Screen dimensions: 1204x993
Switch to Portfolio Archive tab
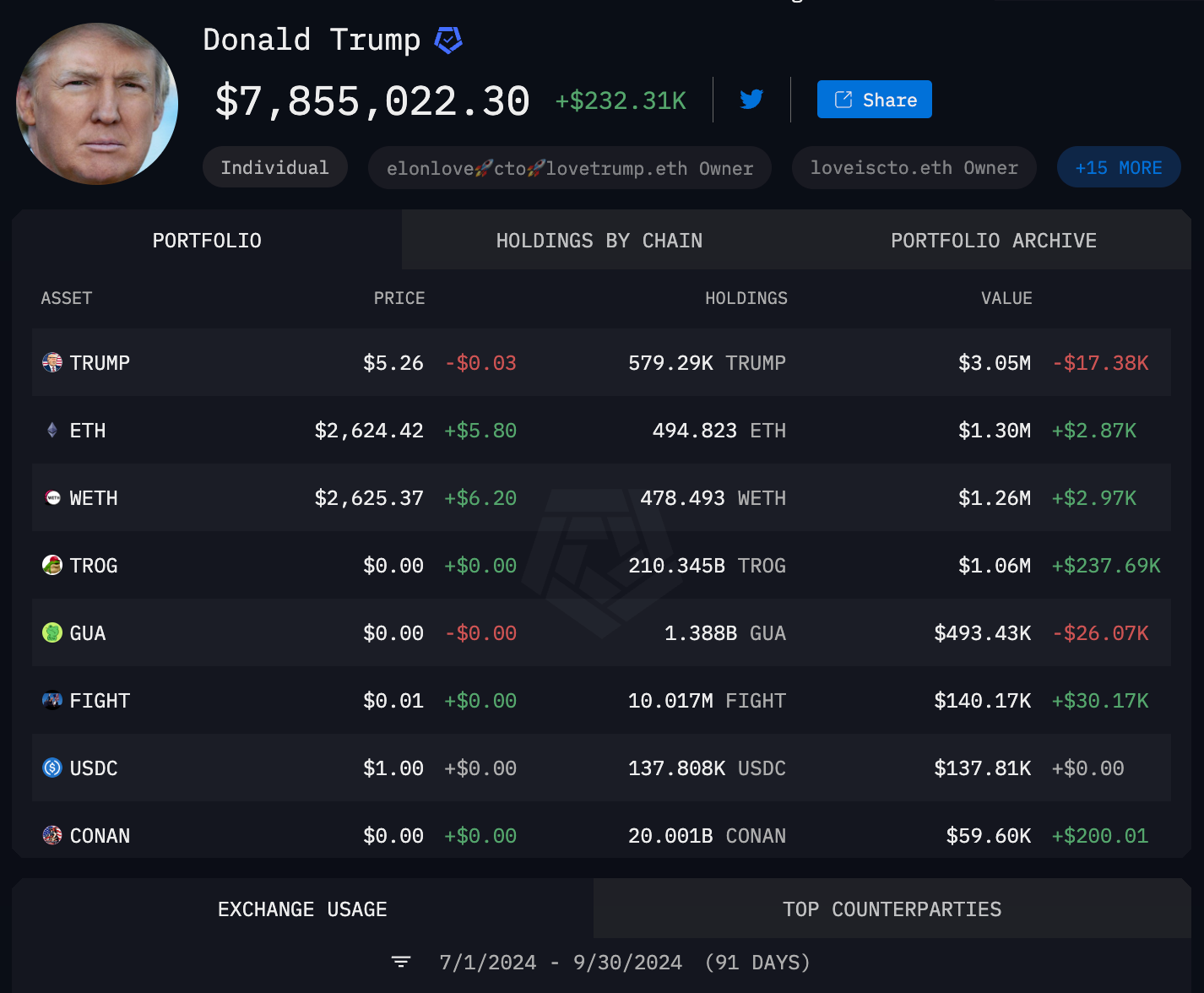click(x=994, y=241)
